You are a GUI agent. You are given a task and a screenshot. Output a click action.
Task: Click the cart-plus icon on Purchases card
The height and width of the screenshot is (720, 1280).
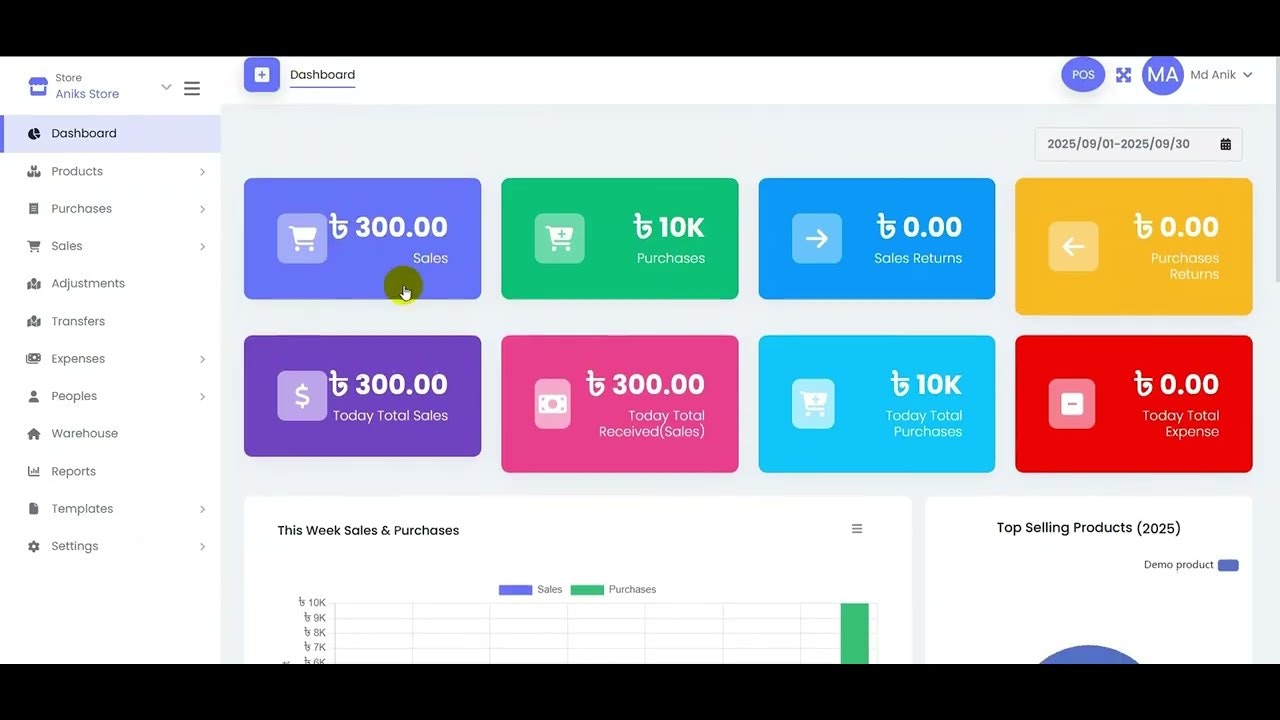coord(559,238)
